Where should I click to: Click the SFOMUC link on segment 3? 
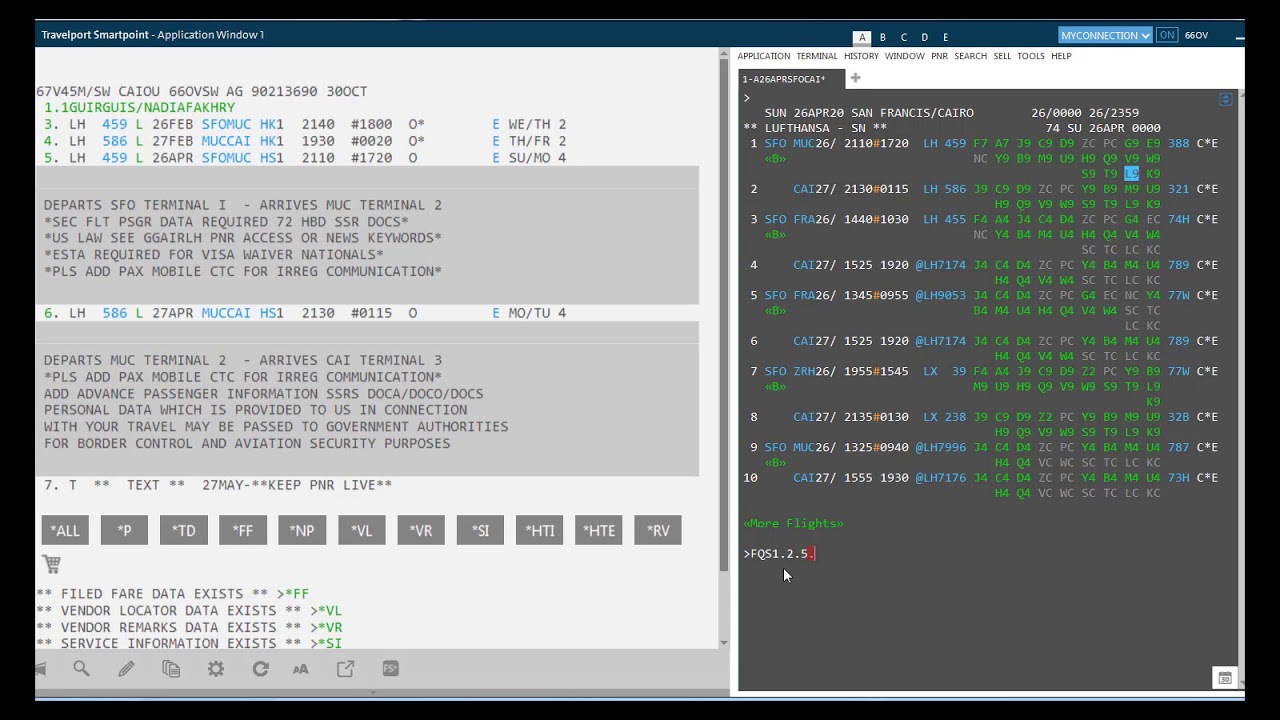click(x=226, y=124)
